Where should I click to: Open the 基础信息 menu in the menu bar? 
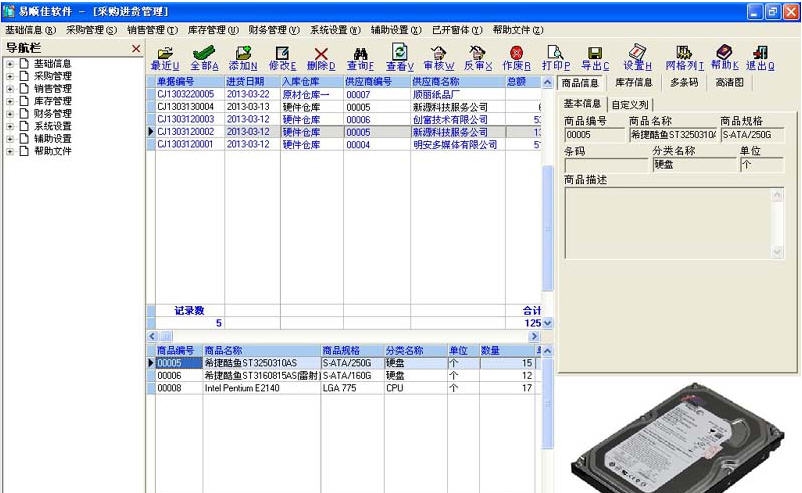click(30, 30)
